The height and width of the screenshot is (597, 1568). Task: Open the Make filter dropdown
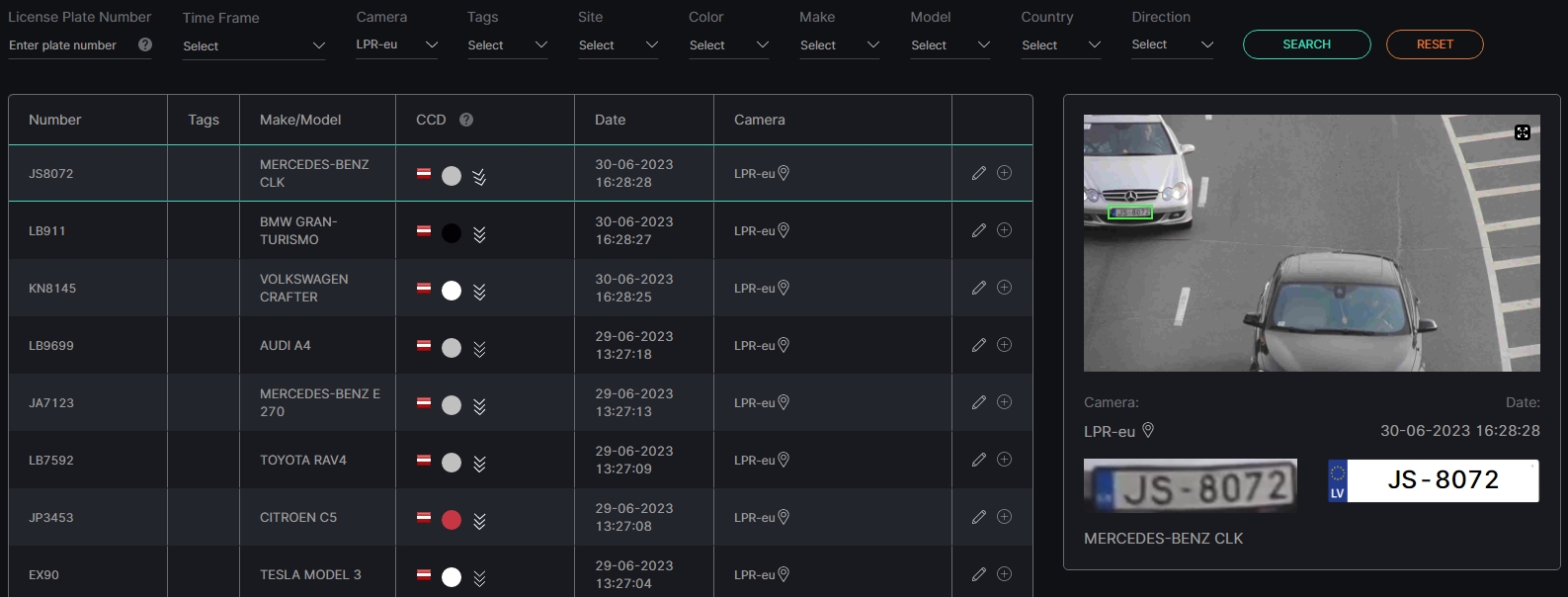pos(840,45)
